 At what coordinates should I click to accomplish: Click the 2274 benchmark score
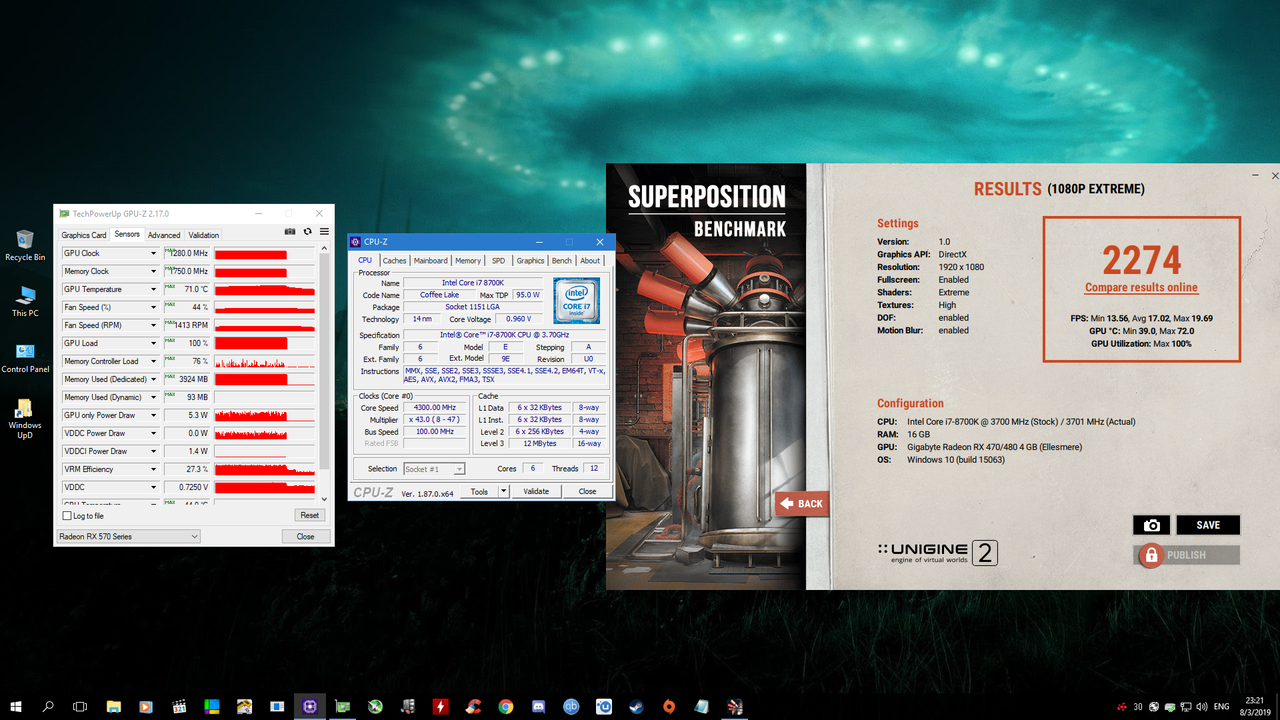click(1142, 260)
